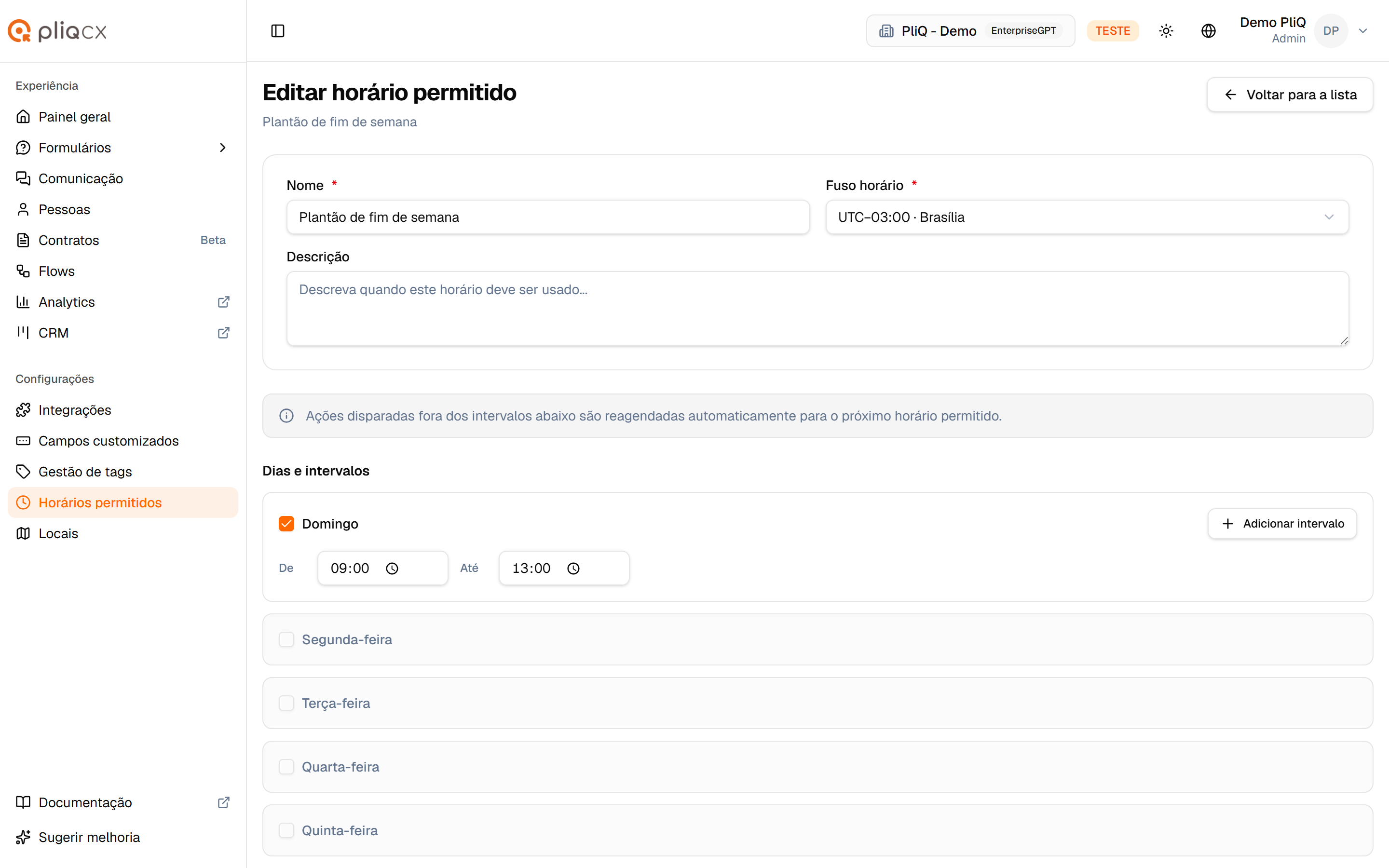
Task: Open the user account menu chevron
Action: (x=1363, y=31)
